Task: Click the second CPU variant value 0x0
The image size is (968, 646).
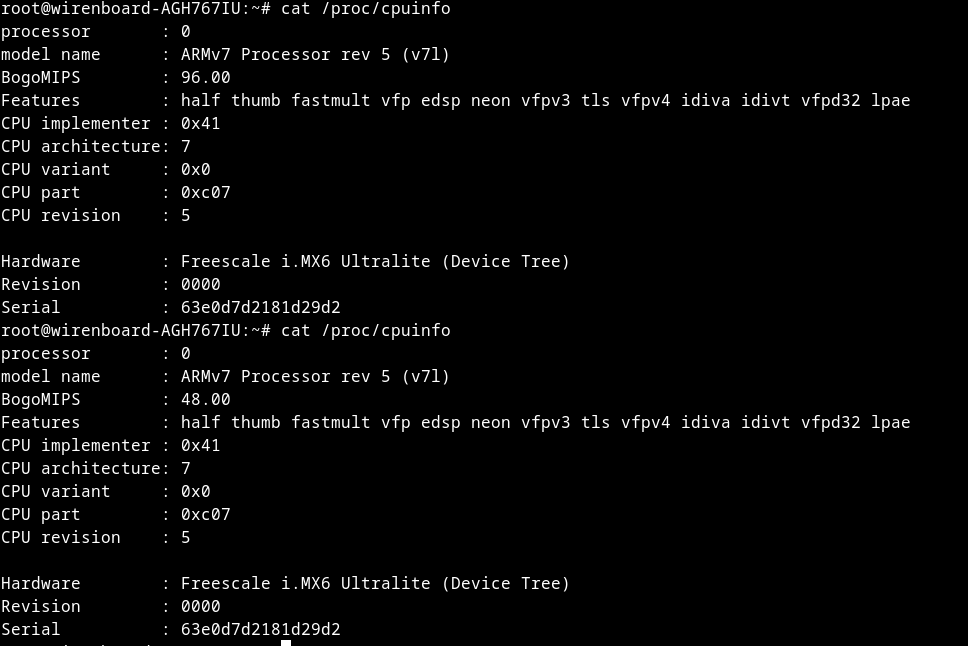Action: 195,491
